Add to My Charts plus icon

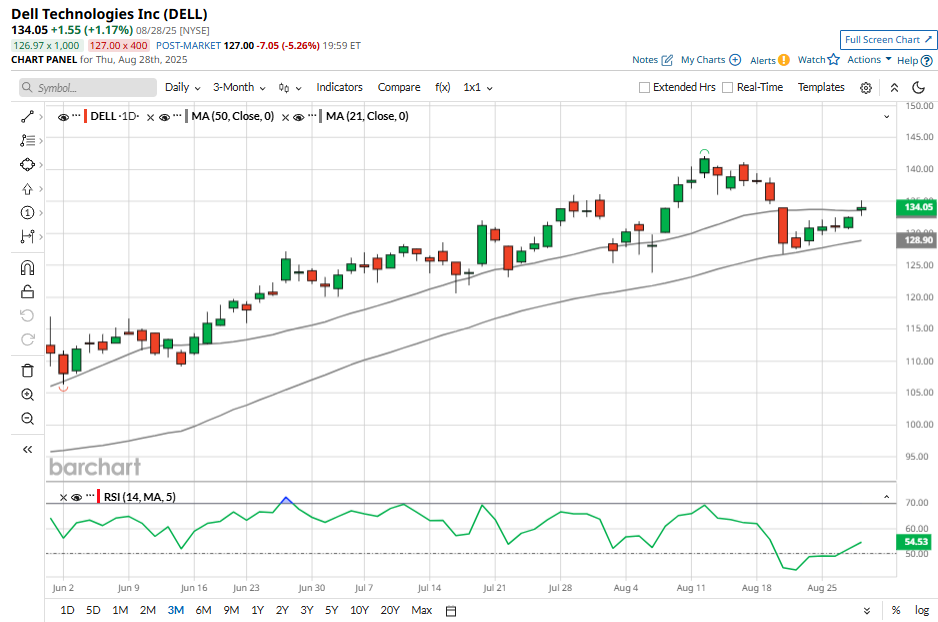pyautogui.click(x=735, y=60)
